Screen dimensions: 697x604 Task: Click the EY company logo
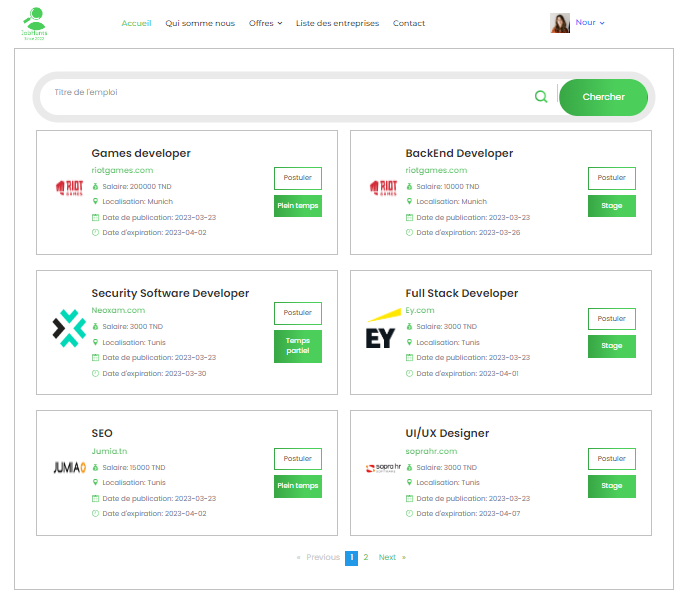[x=381, y=335]
